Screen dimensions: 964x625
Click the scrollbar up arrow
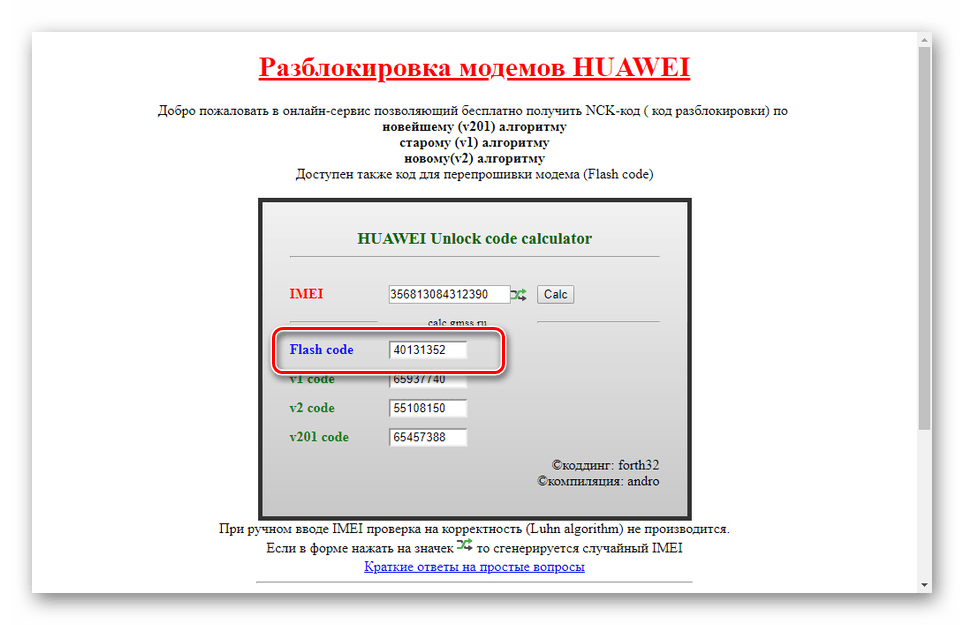(x=924, y=40)
